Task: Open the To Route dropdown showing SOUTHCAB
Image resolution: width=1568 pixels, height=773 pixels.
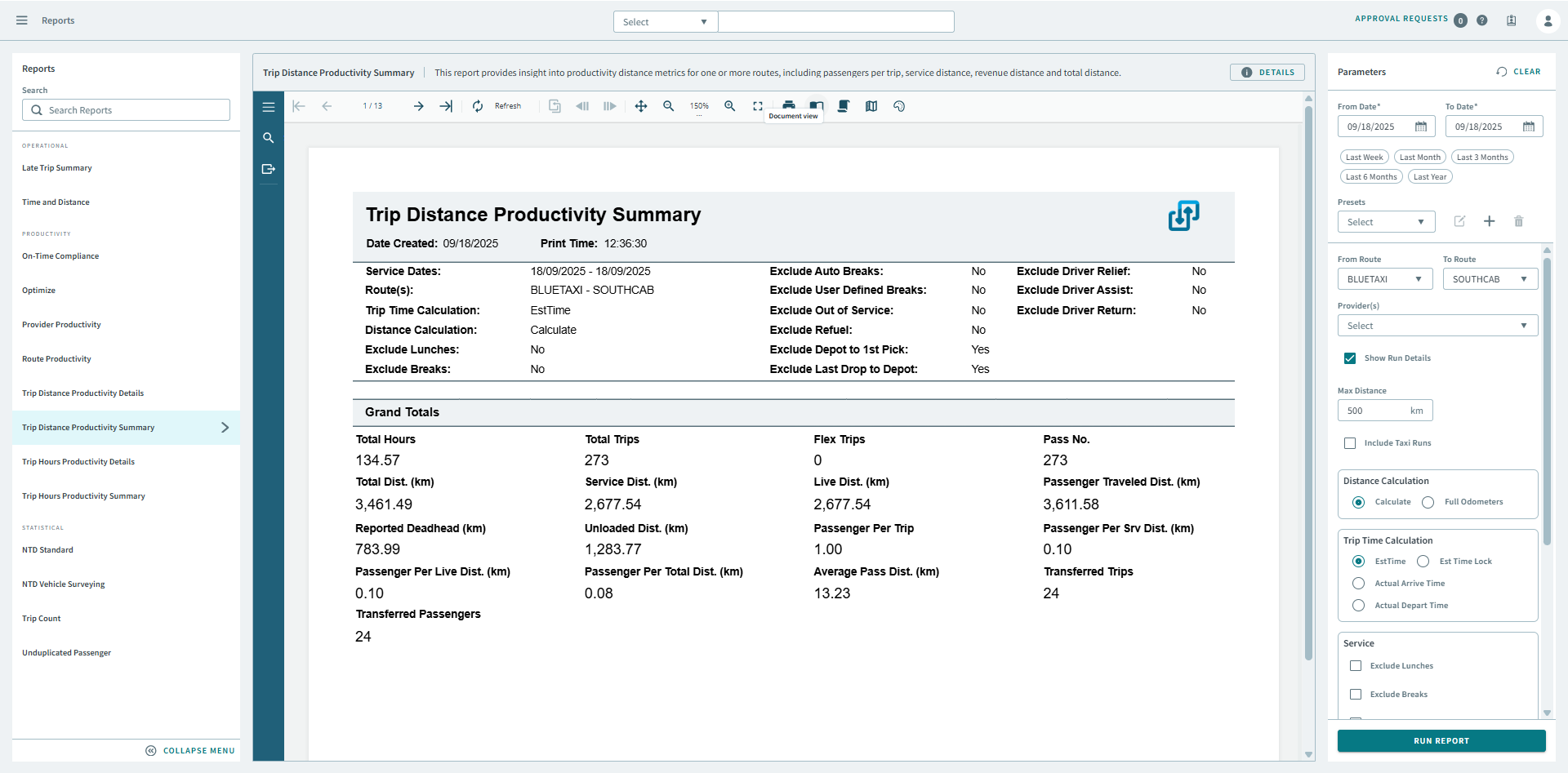Action: [1490, 278]
